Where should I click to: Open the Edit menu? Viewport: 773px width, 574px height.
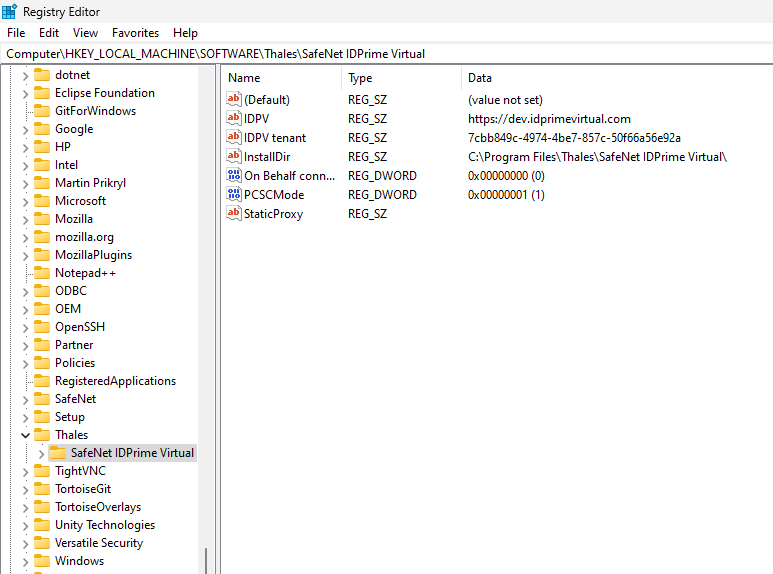coord(49,33)
